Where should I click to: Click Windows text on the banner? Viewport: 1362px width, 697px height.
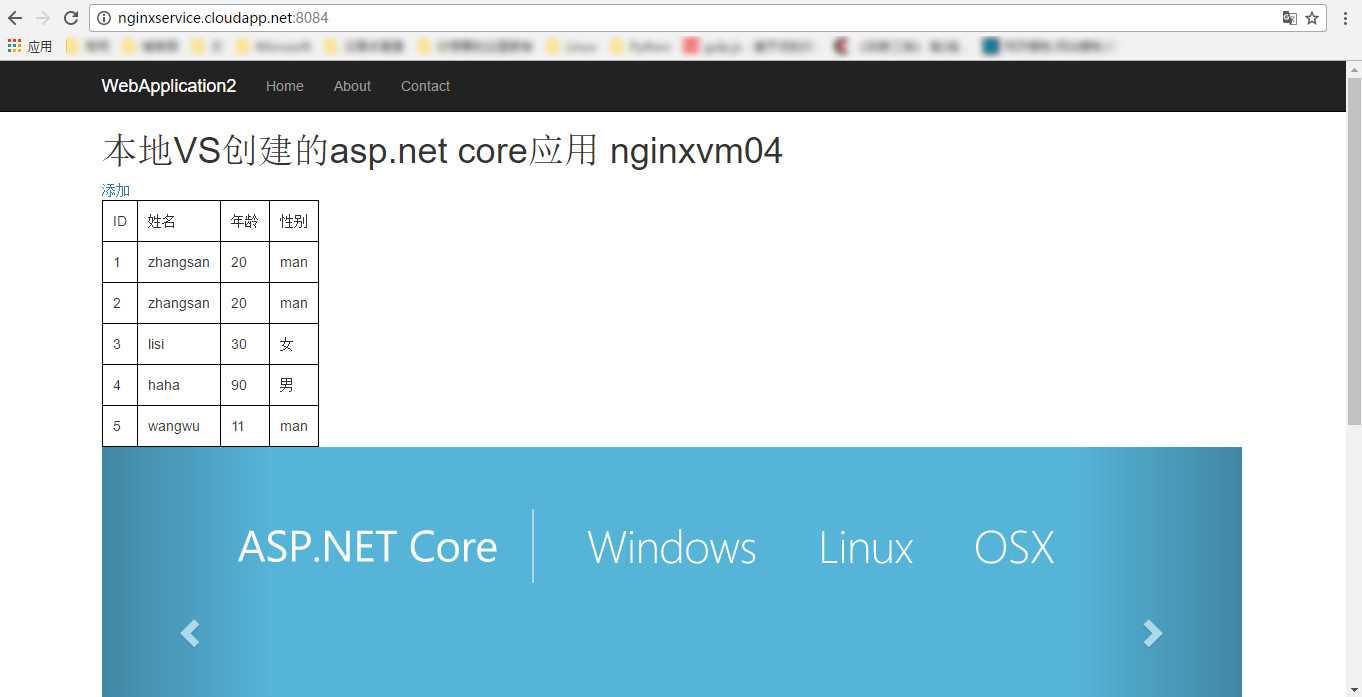pyautogui.click(x=672, y=547)
